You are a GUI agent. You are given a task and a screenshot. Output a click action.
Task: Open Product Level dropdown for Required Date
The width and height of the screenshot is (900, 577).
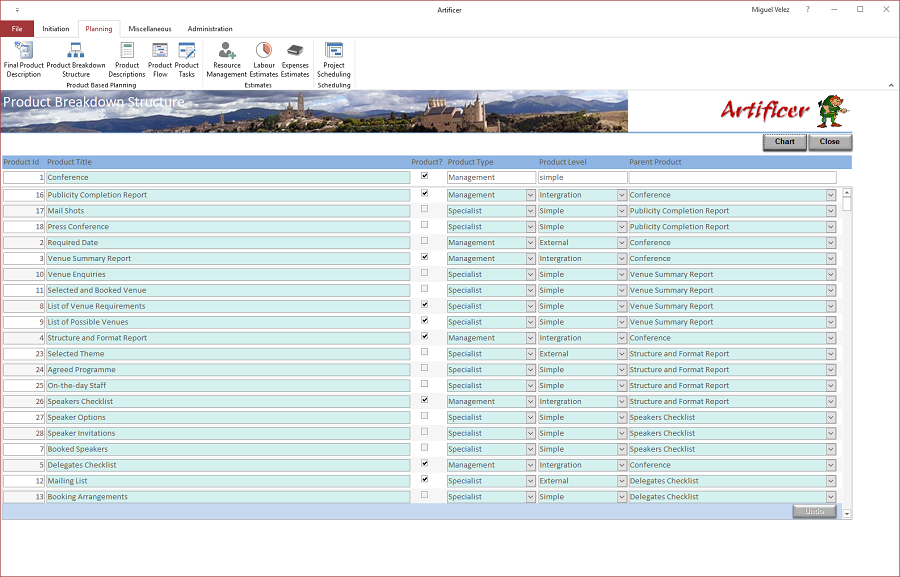tap(622, 243)
